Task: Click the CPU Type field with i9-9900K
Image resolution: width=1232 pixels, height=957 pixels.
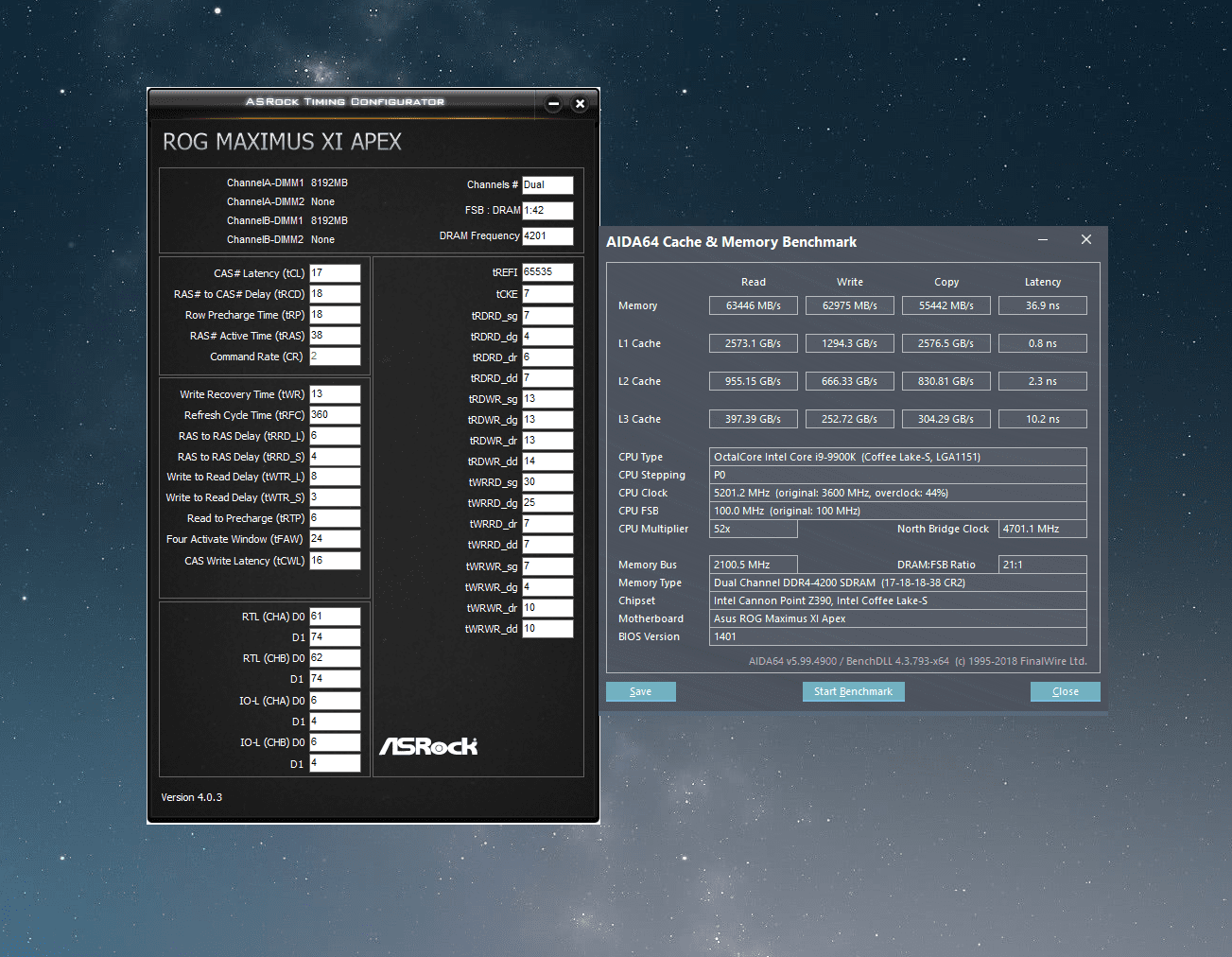Action: pos(898,457)
